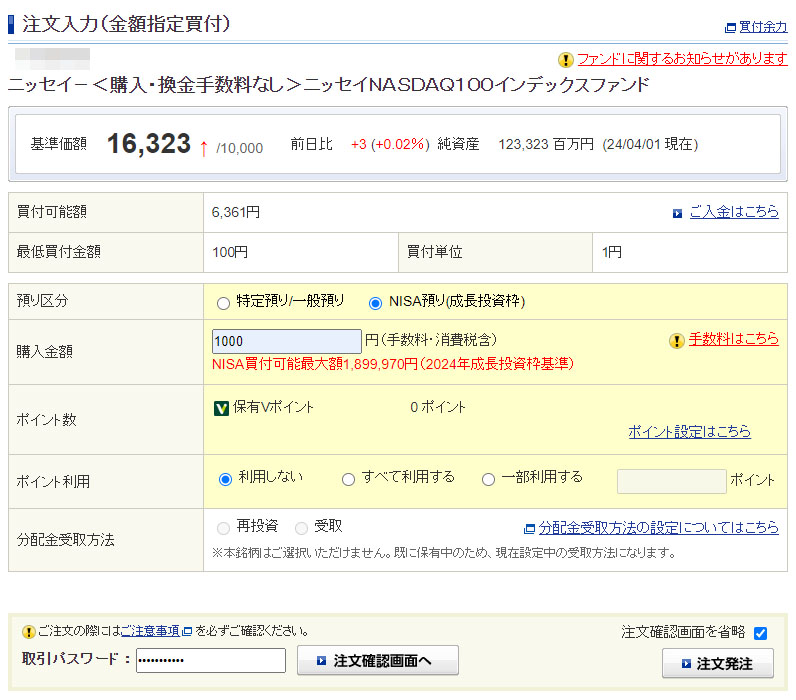Open the ポイント設定はこちら link
Viewport: 796px width, 700px height.
[689, 432]
